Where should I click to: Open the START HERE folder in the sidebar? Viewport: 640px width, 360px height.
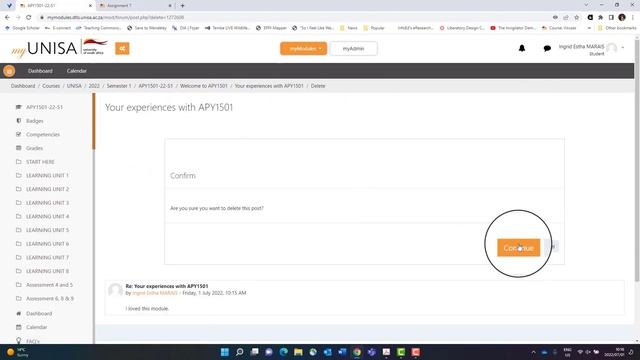[x=40, y=162]
